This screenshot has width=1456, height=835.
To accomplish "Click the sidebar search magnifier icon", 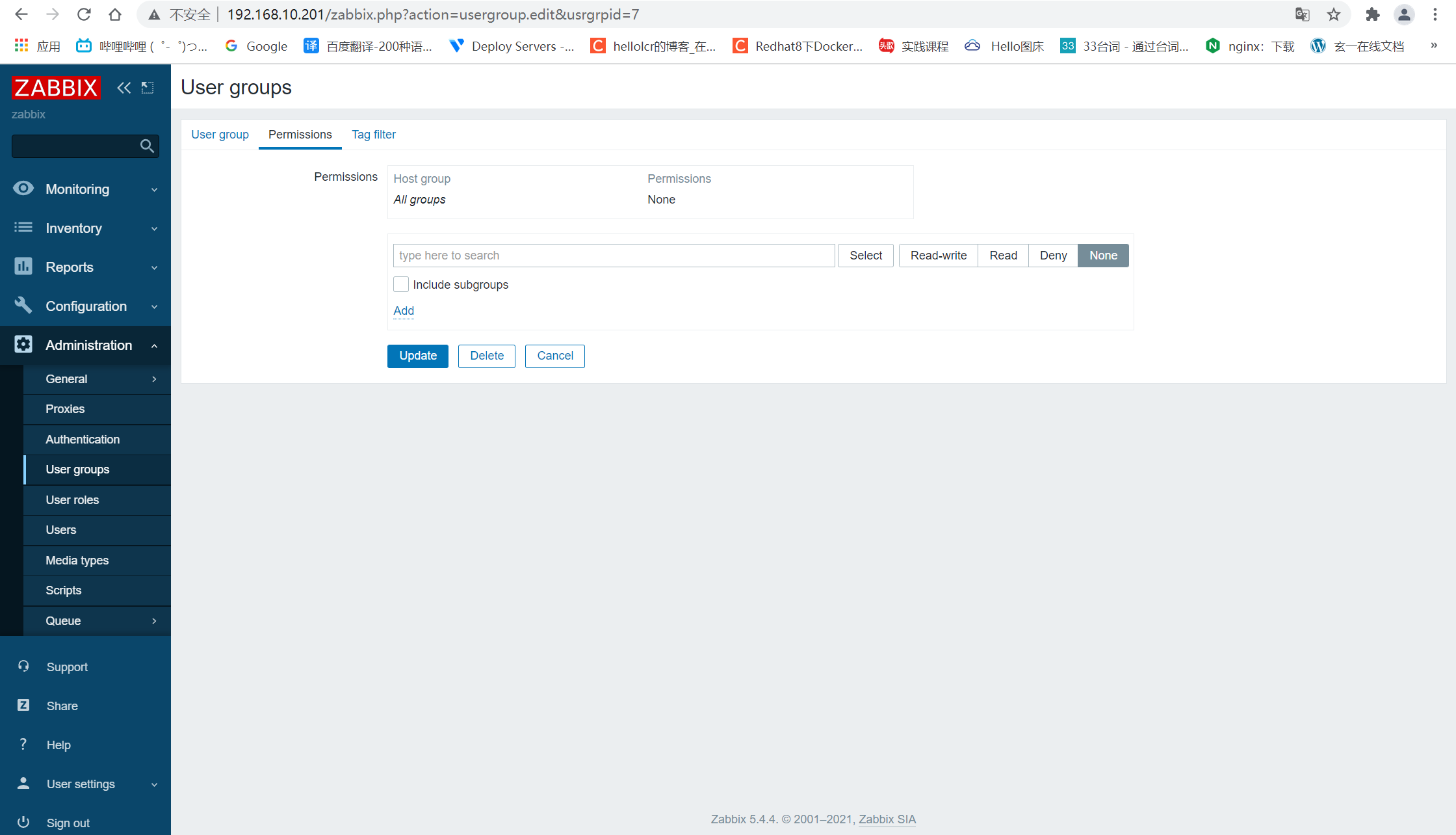I will (x=148, y=146).
